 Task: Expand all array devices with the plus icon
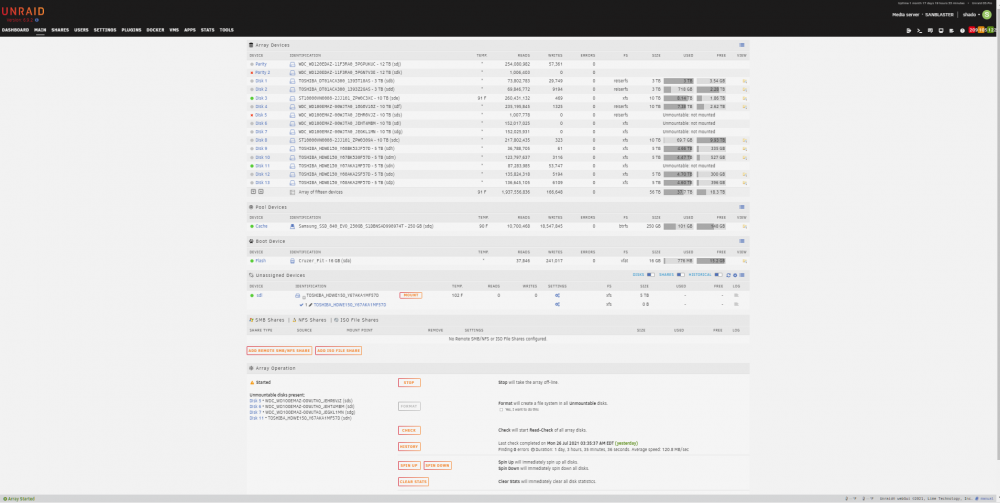point(253,191)
